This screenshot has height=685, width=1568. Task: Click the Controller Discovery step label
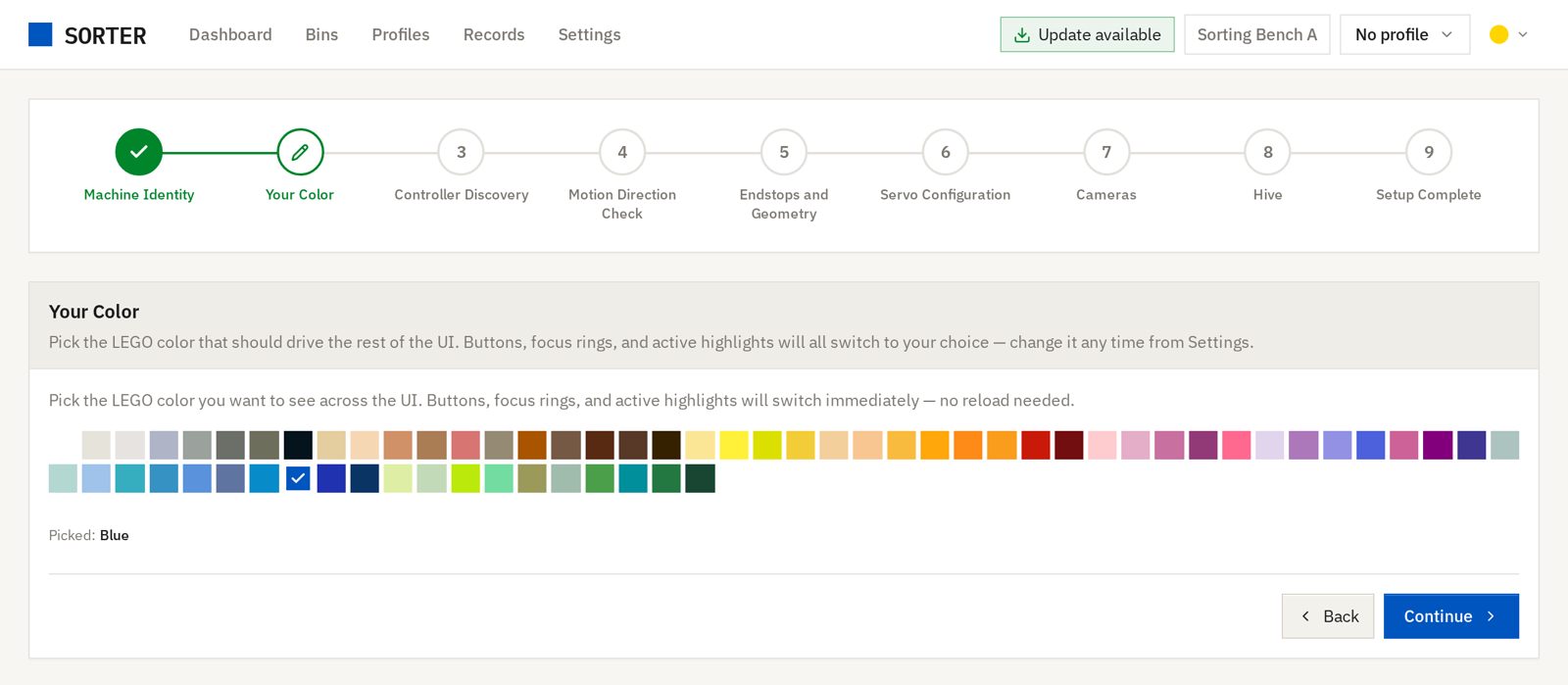tap(462, 195)
